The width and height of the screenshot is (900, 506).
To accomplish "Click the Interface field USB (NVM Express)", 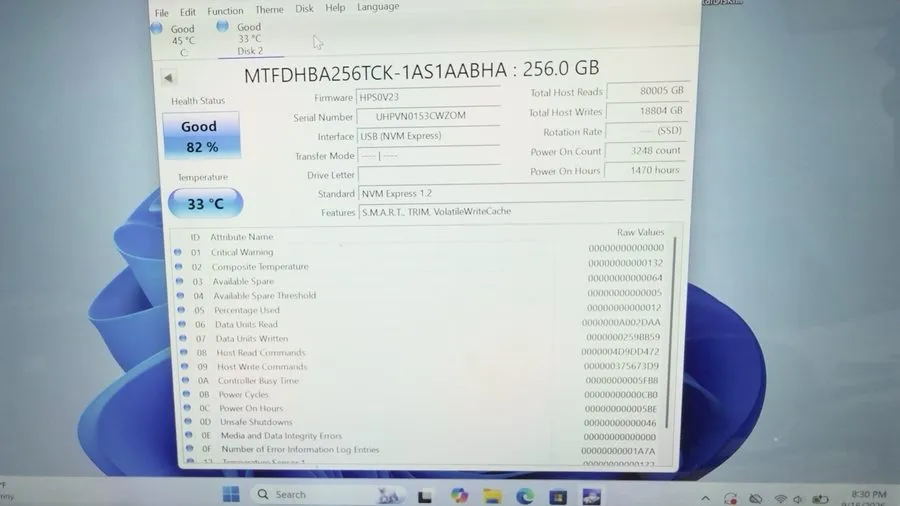I will pos(429,136).
